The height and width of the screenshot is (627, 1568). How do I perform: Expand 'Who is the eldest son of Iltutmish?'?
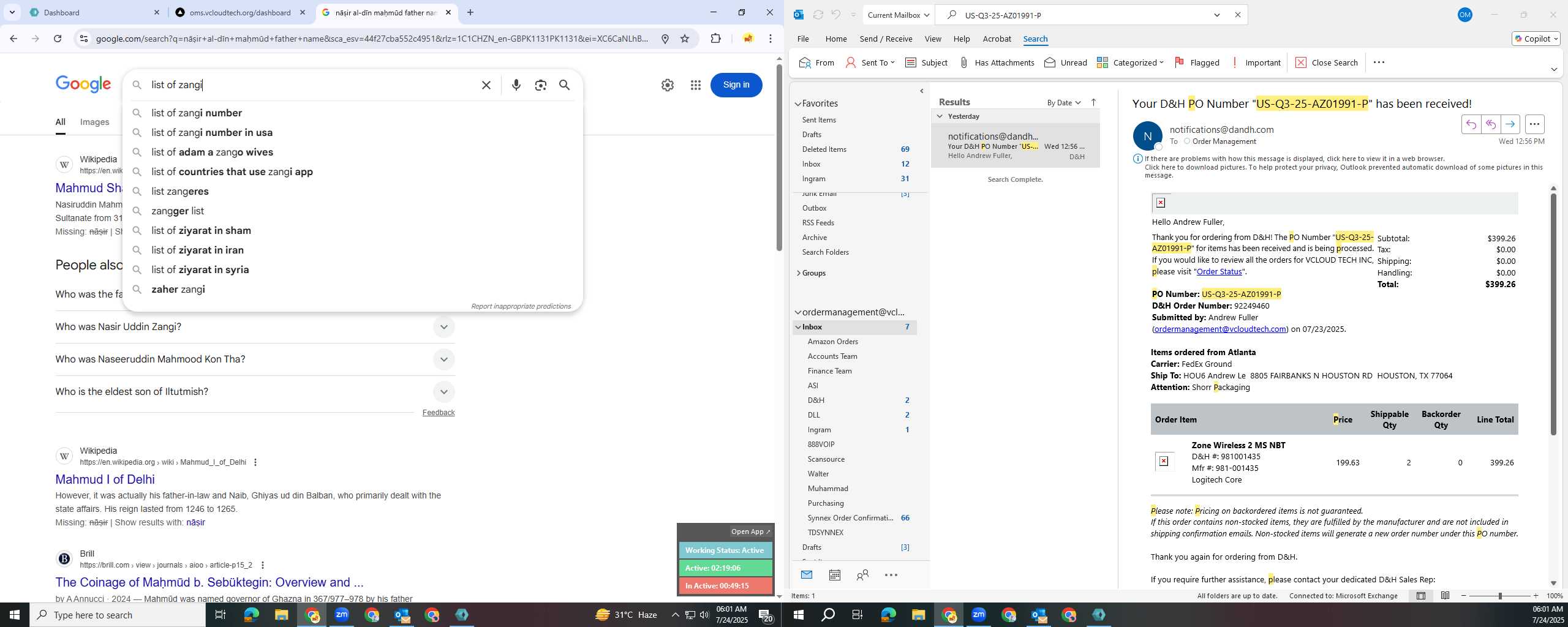444,392
